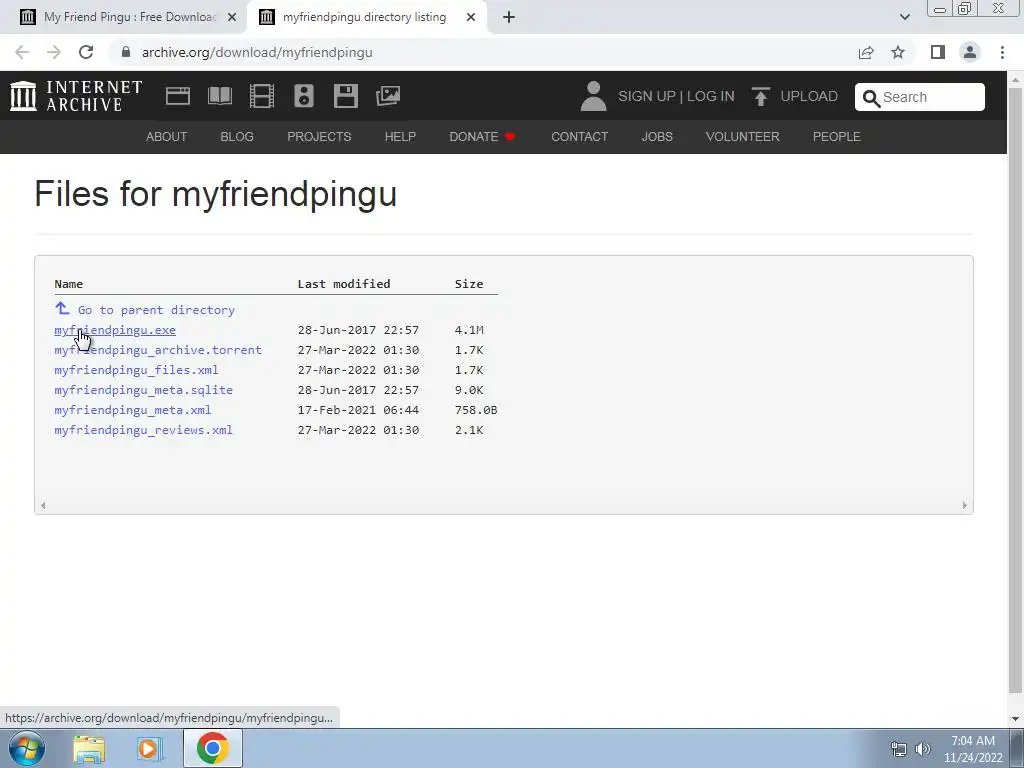Screen dimensions: 1024x768
Task: Open Windows Media Player from taskbar
Action: pyautogui.click(x=150, y=749)
